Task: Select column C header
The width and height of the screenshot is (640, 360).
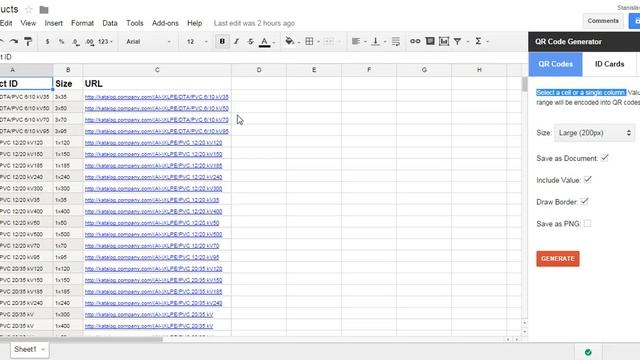Action: click(x=157, y=70)
